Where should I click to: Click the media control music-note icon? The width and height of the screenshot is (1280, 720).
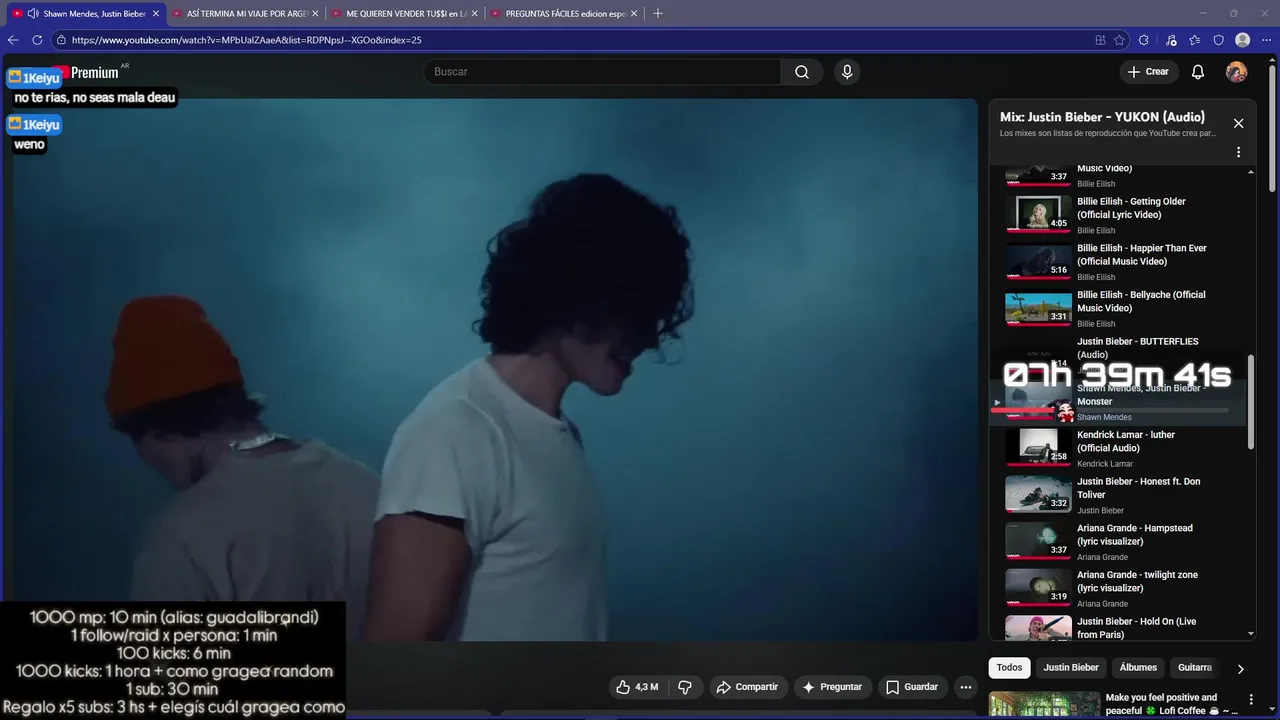point(1171,40)
